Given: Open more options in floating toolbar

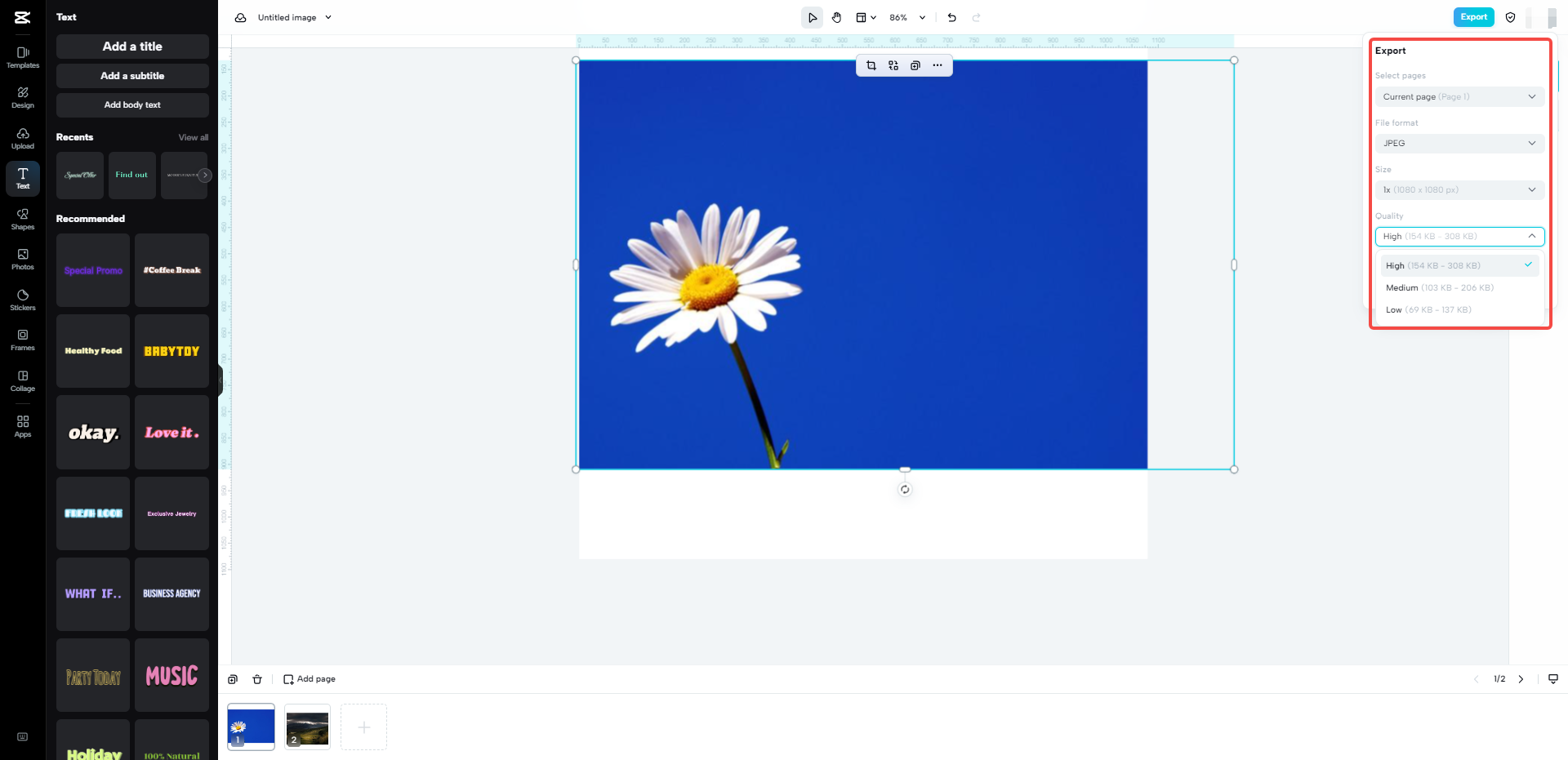Looking at the screenshot, I should coord(938,65).
